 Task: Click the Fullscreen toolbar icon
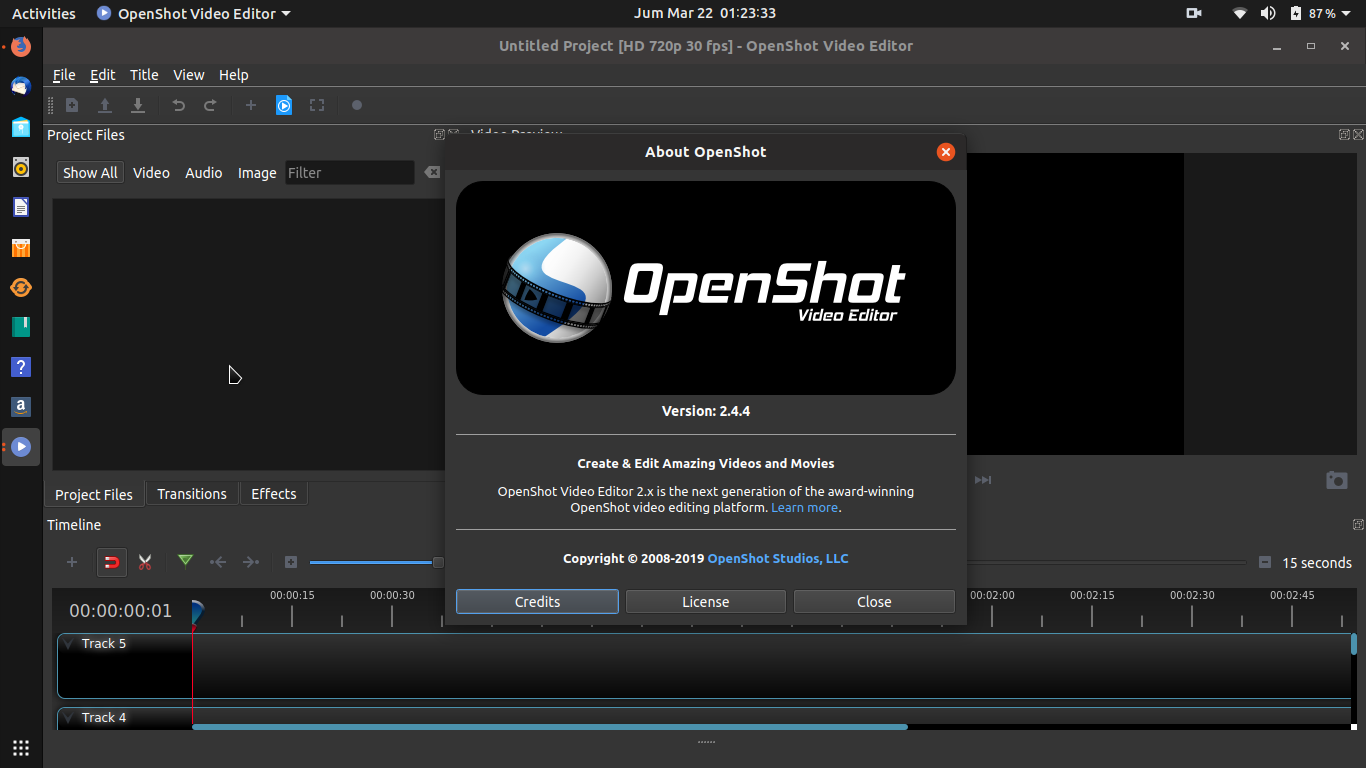pos(317,105)
